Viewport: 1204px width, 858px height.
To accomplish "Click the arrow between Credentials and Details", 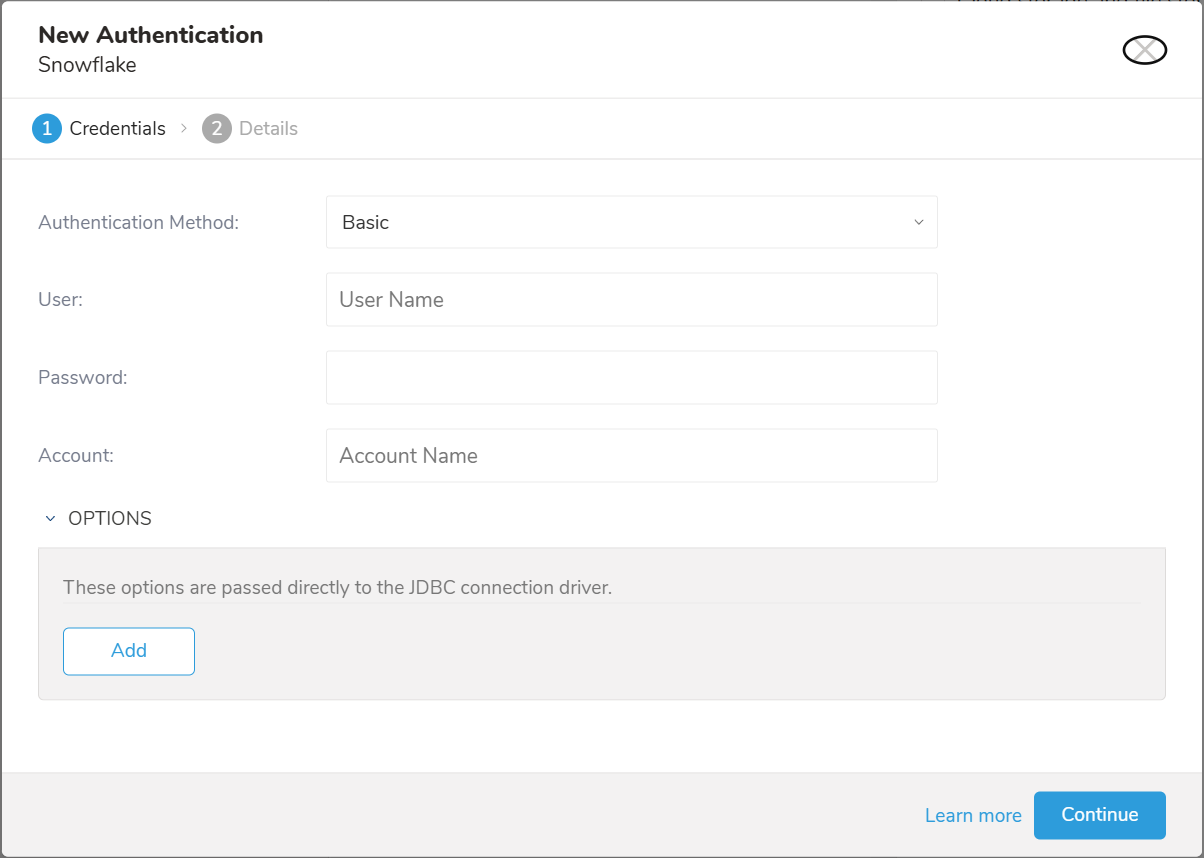I will pyautogui.click(x=184, y=129).
